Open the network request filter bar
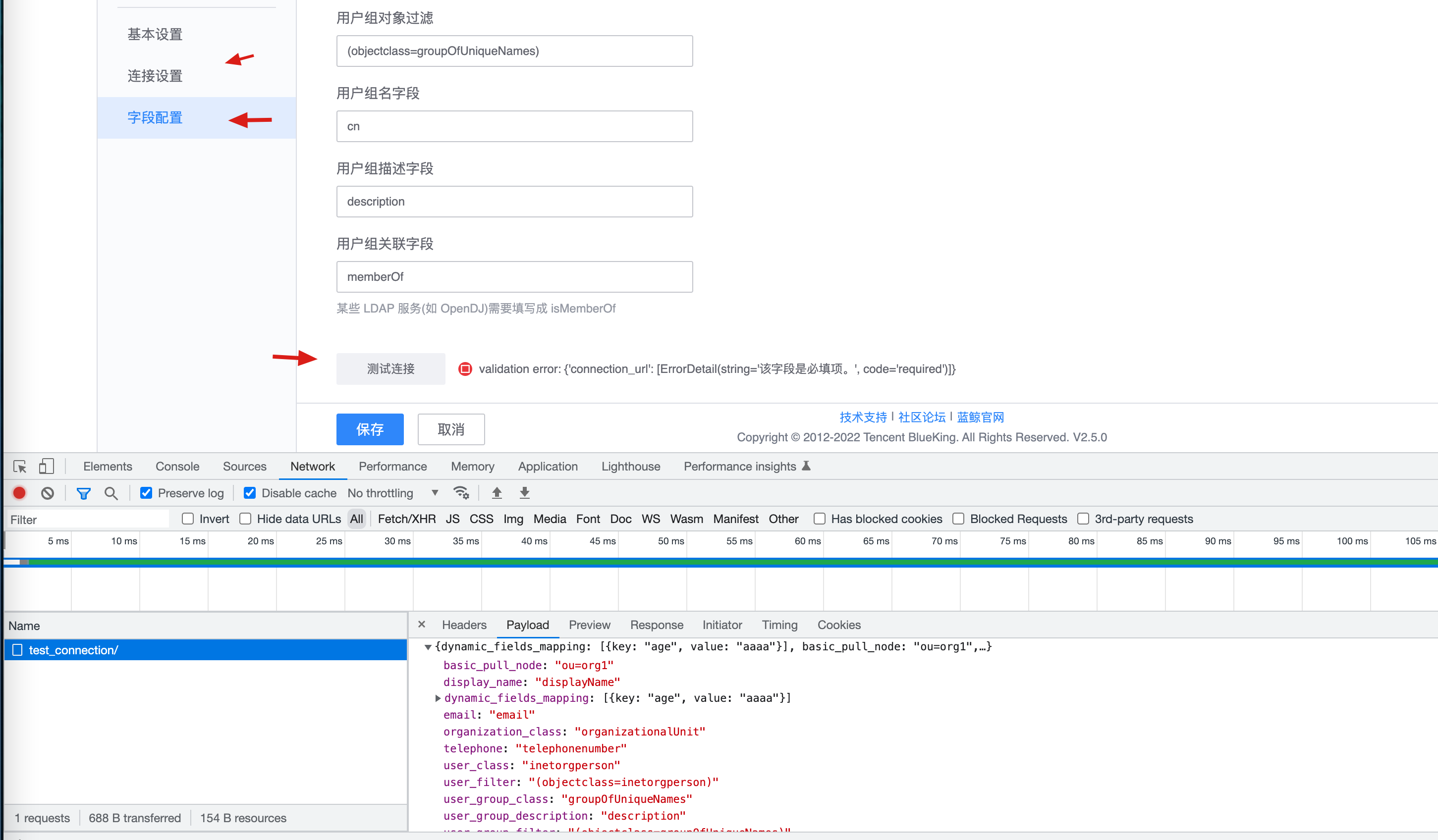This screenshot has width=1438, height=840. click(x=83, y=493)
